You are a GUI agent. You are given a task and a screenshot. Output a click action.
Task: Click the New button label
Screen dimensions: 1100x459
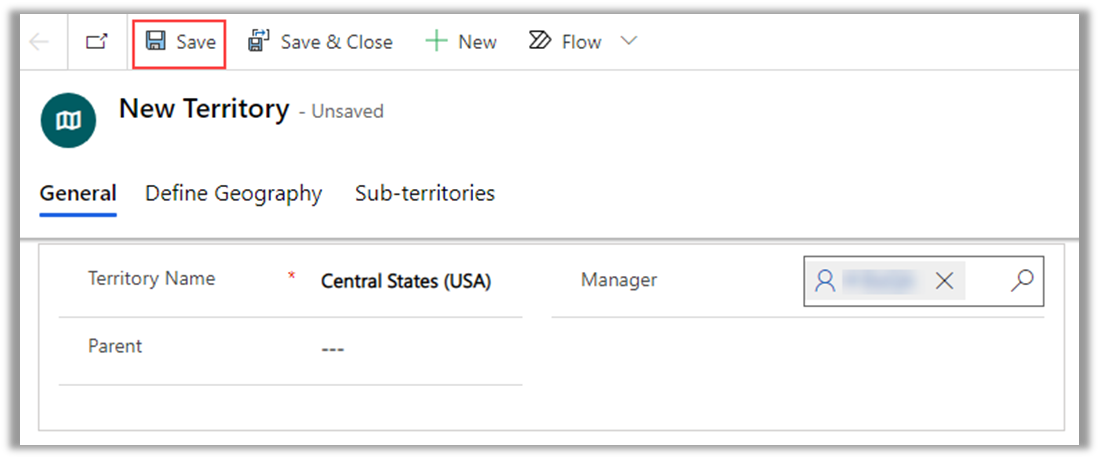(x=477, y=42)
